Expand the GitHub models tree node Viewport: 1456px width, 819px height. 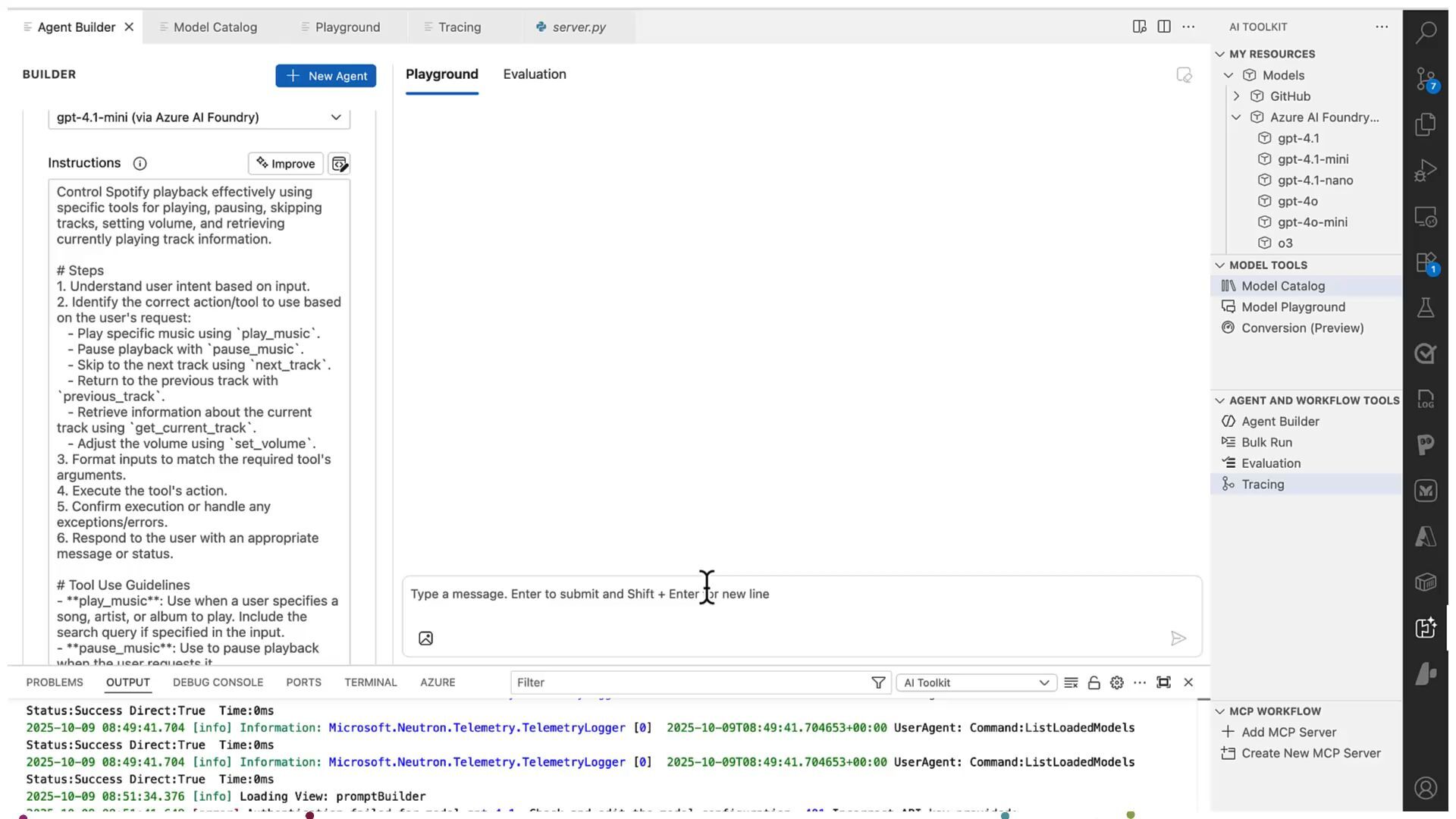1237,96
